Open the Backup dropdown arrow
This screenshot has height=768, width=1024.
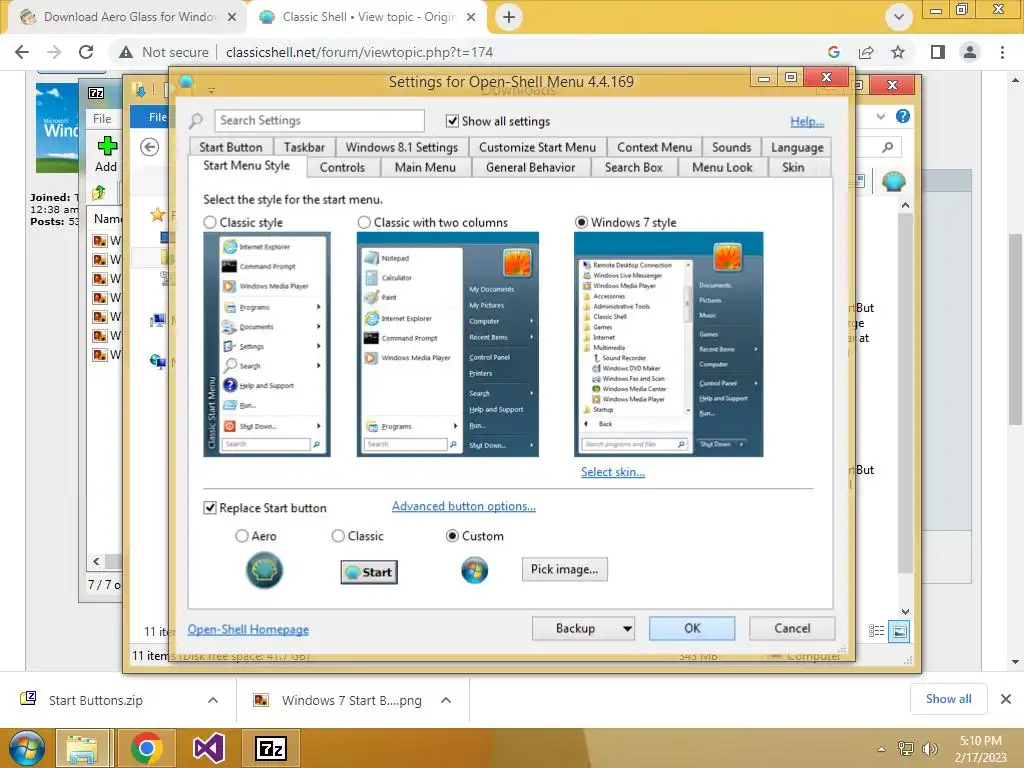coord(627,629)
